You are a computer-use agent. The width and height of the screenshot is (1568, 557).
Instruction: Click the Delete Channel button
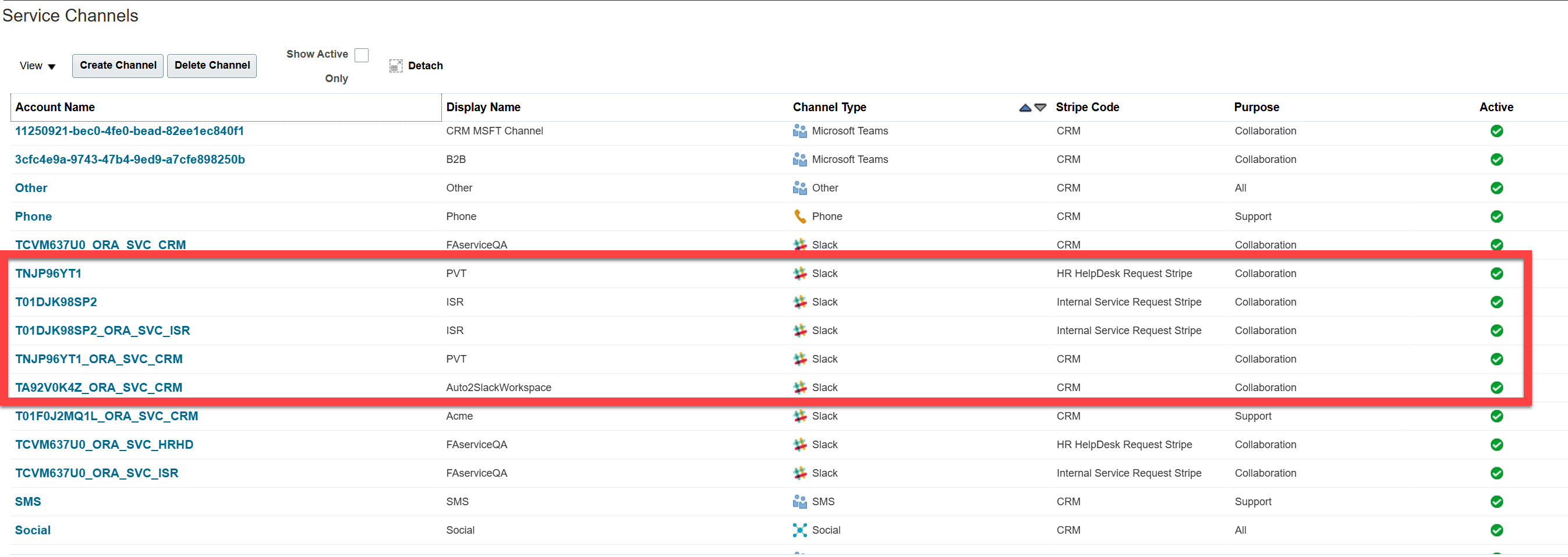click(x=212, y=66)
